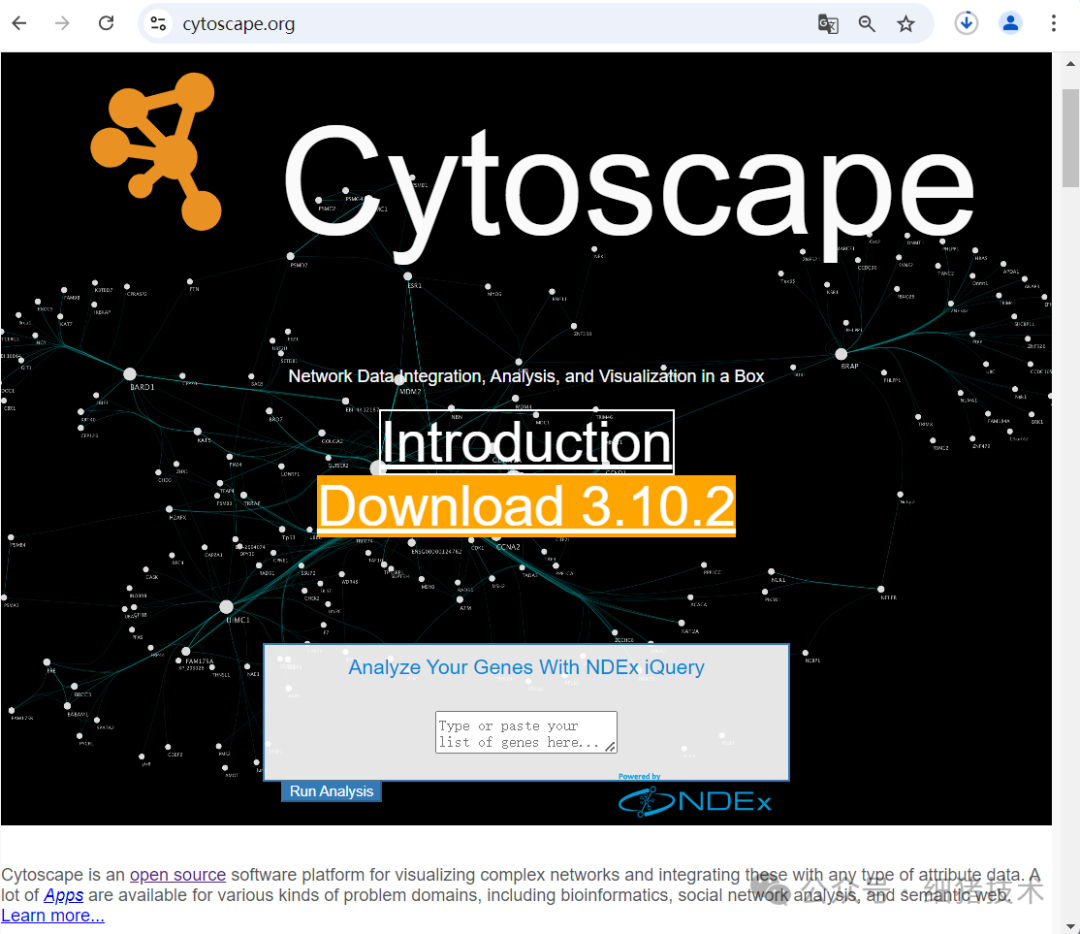Click the Learn more... link
This screenshot has height=934, width=1080.
[x=52, y=915]
